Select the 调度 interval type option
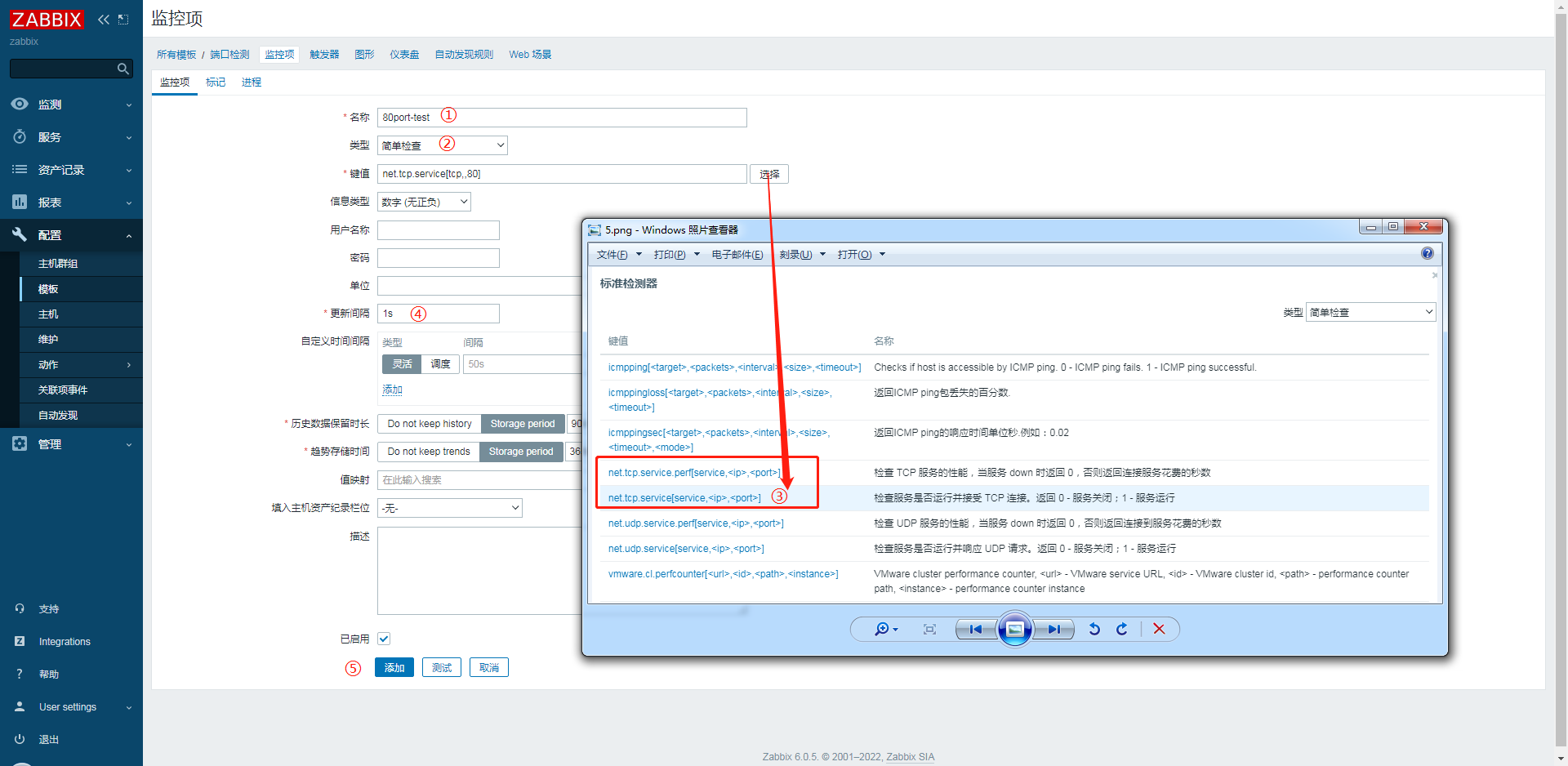 (x=441, y=364)
